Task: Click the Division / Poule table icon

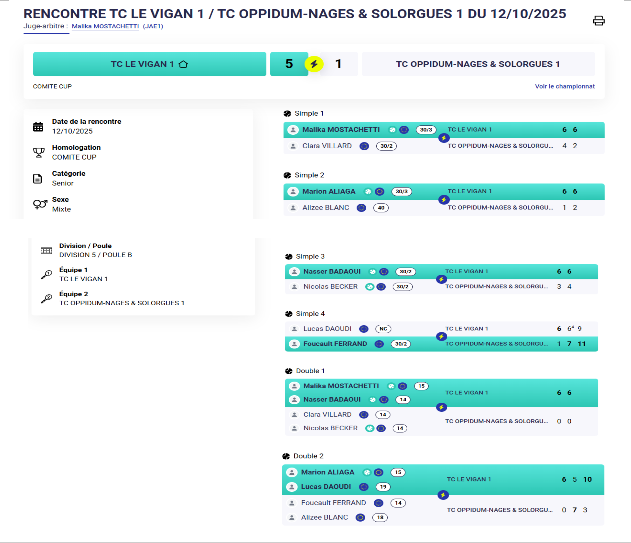Action: [46, 250]
